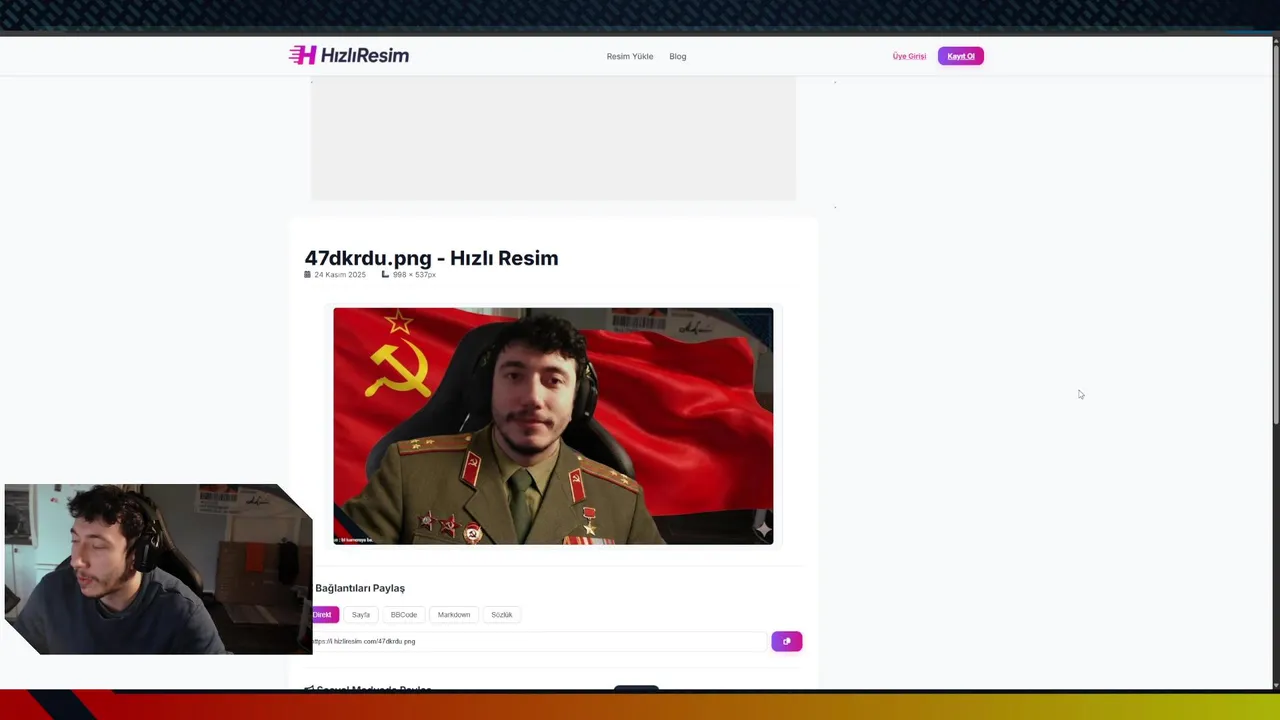1280x720 pixels.
Task: Open the HızlıResim logo home link
Action: pyautogui.click(x=349, y=55)
